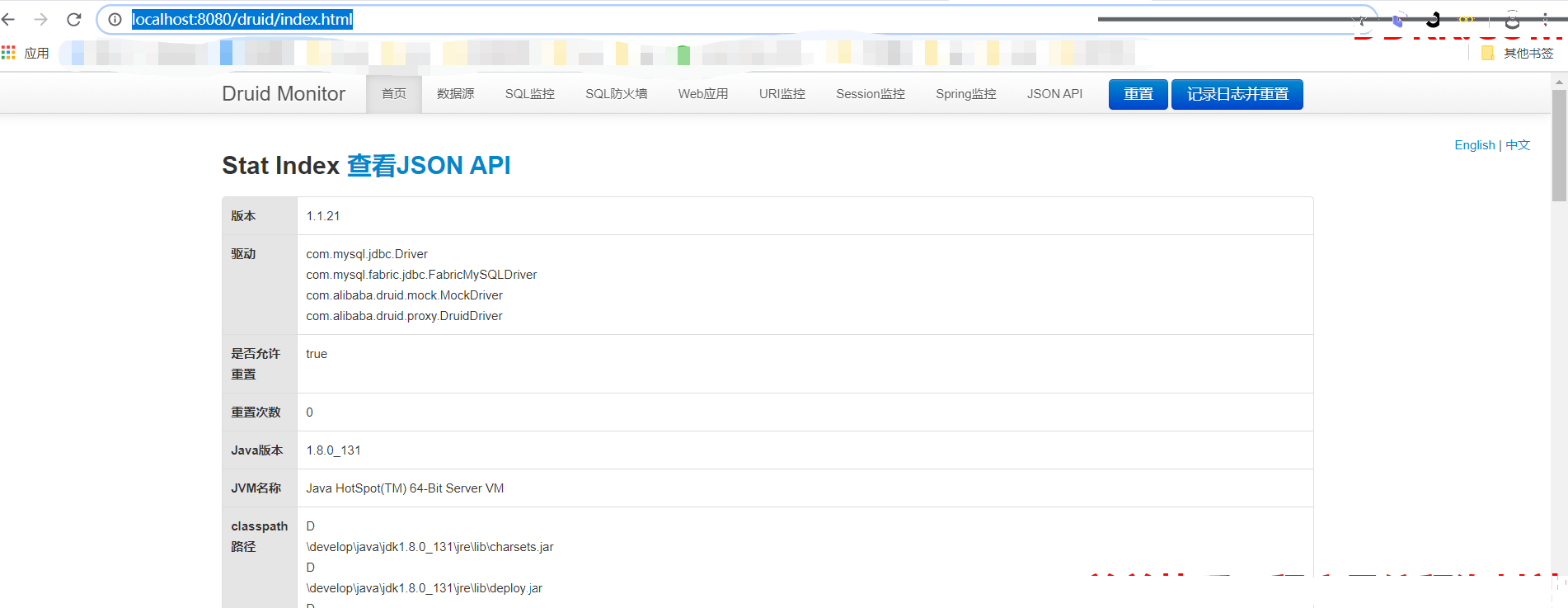Click the 记录日志并重置 button

click(x=1237, y=94)
